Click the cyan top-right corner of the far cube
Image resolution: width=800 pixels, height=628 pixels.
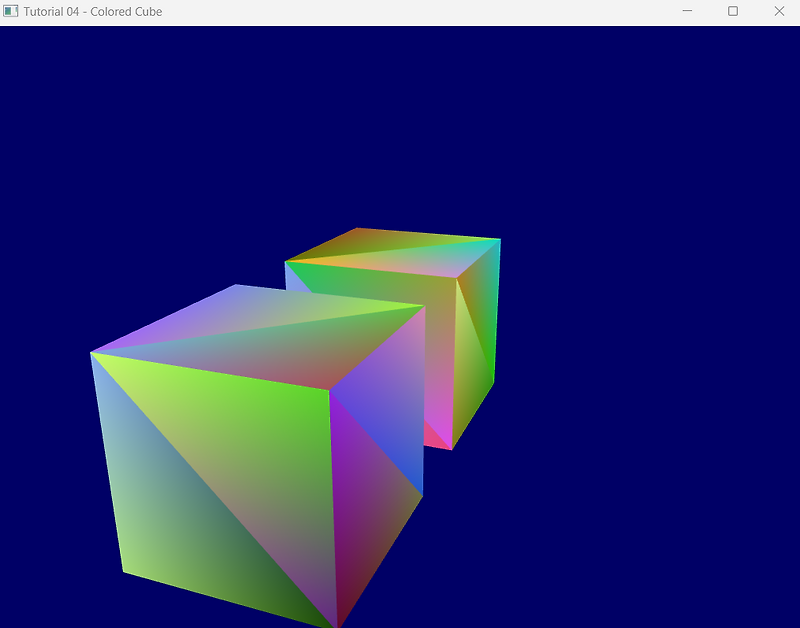tap(497, 241)
